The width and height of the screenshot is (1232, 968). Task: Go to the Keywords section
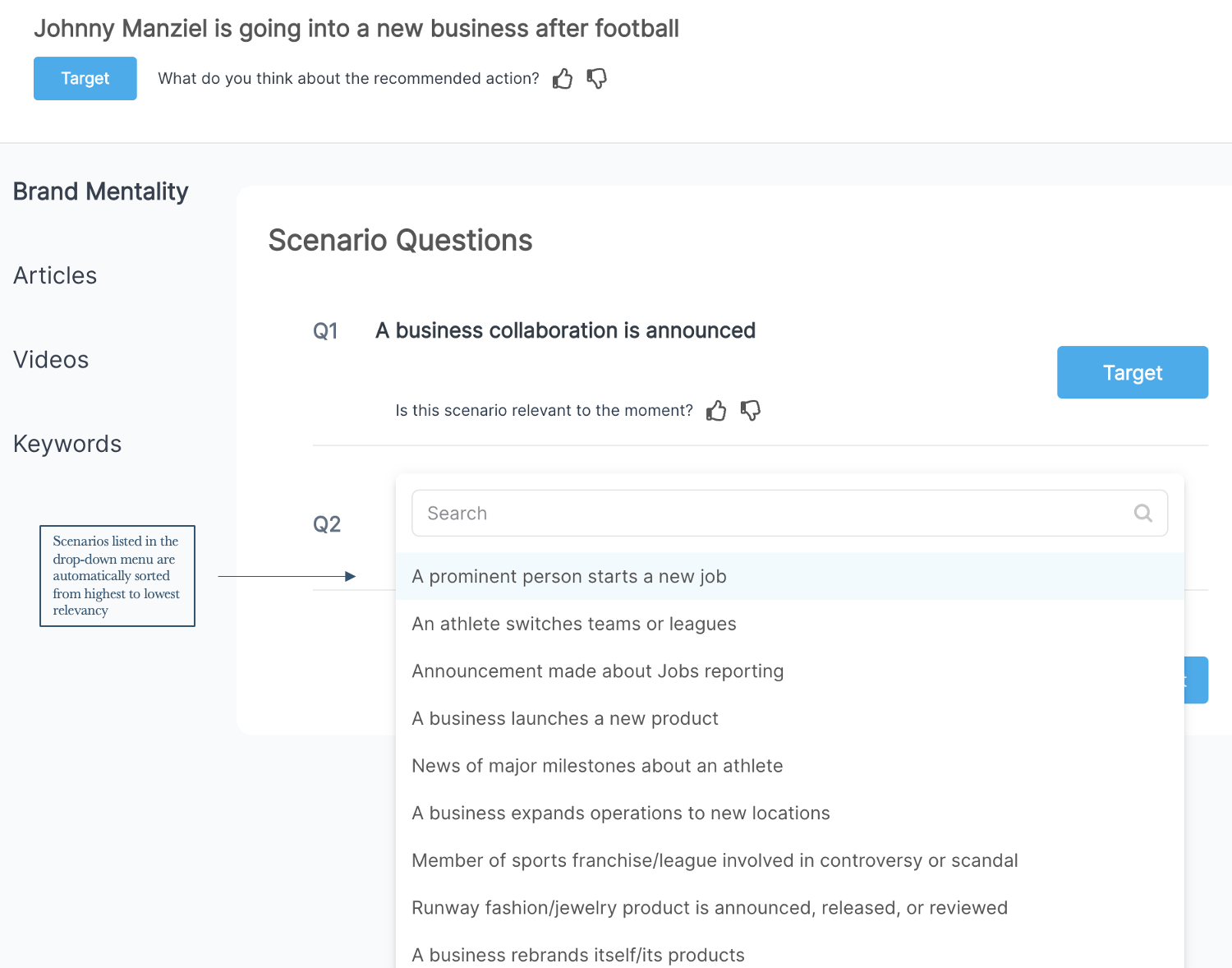[x=67, y=445]
